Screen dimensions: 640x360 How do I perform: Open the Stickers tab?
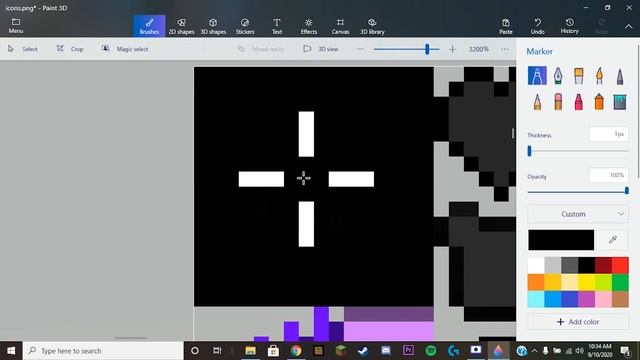pyautogui.click(x=245, y=26)
